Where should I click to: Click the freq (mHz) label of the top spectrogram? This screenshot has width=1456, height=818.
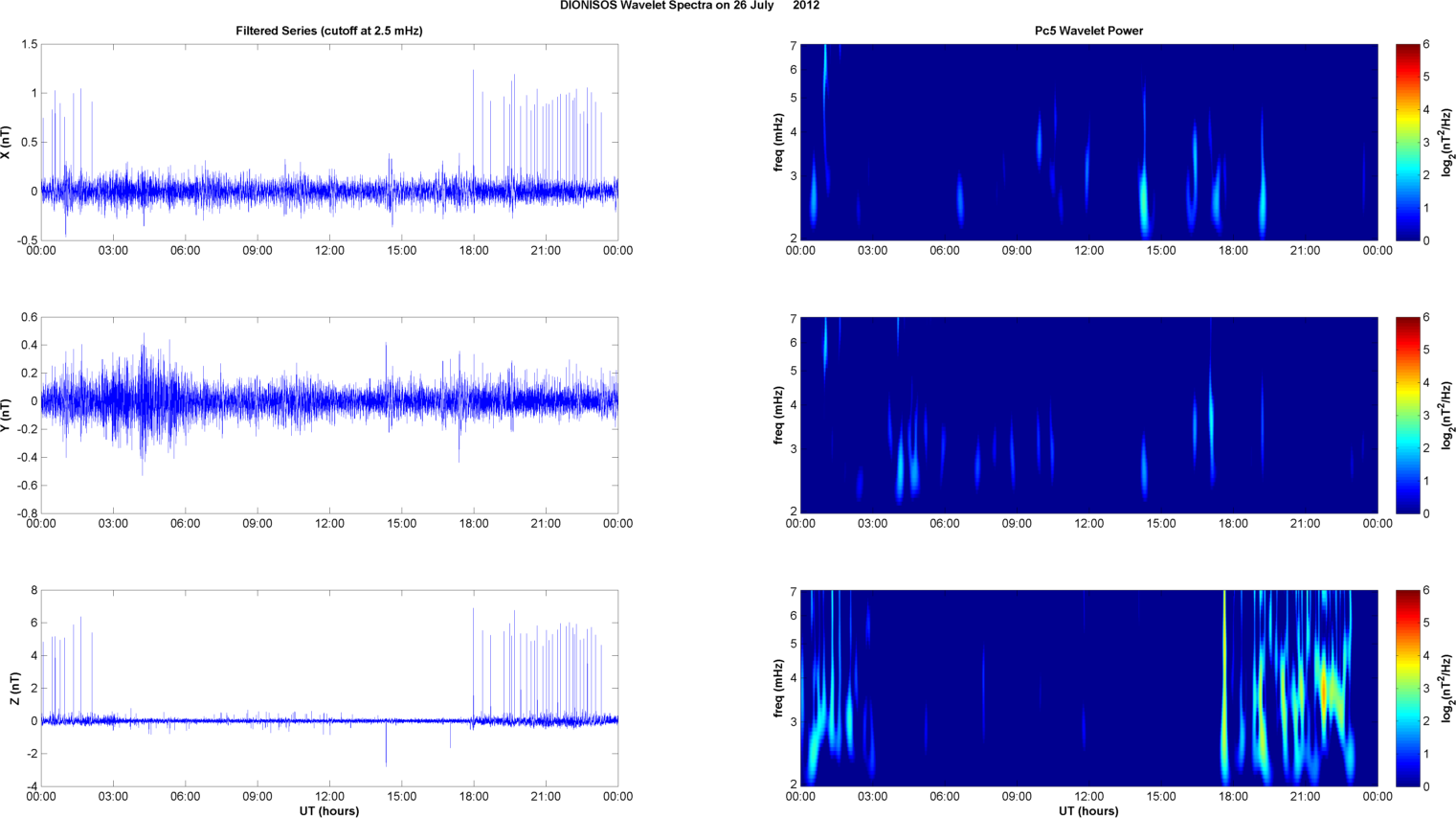(x=779, y=142)
